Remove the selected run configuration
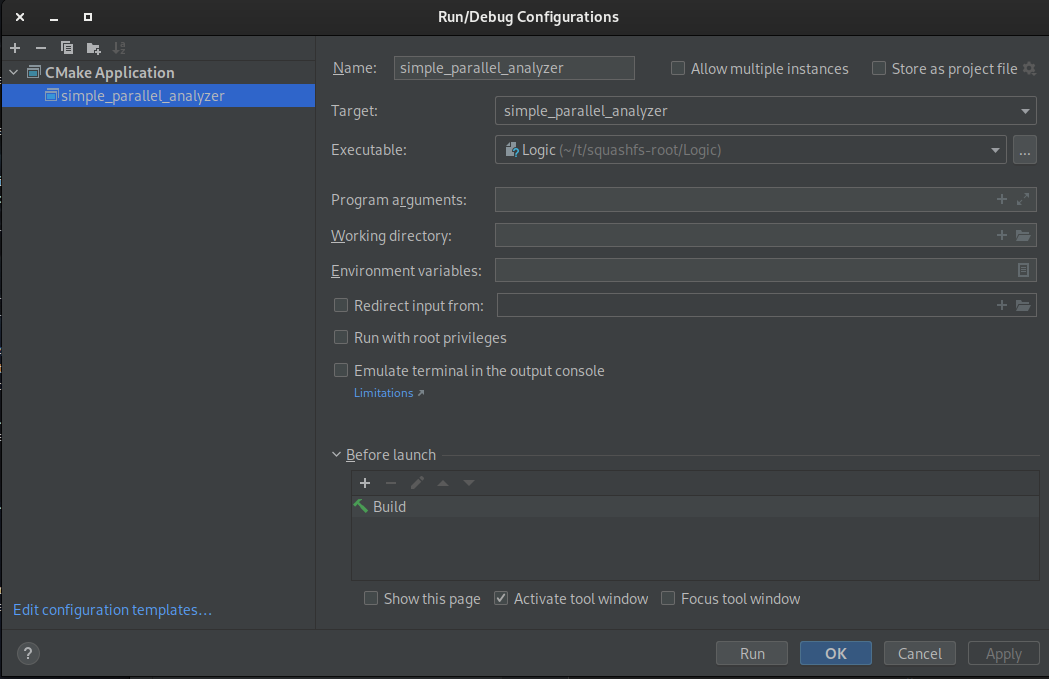 point(41,48)
